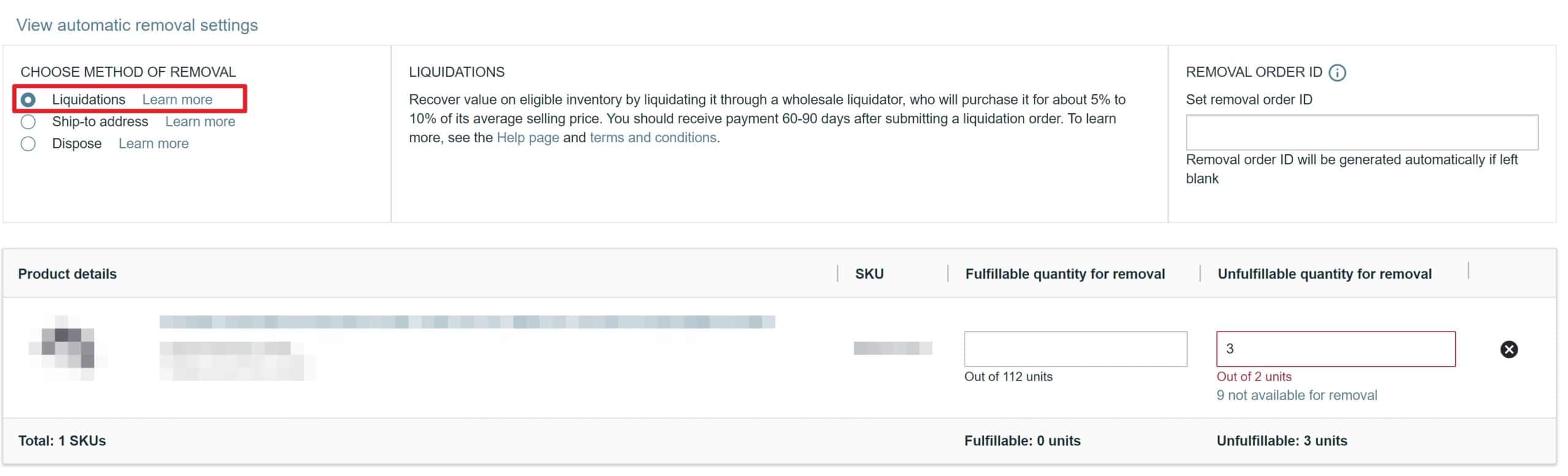This screenshot has width=1568, height=476.
Task: Click the fulfillable quantity input field
Action: [x=1076, y=349]
